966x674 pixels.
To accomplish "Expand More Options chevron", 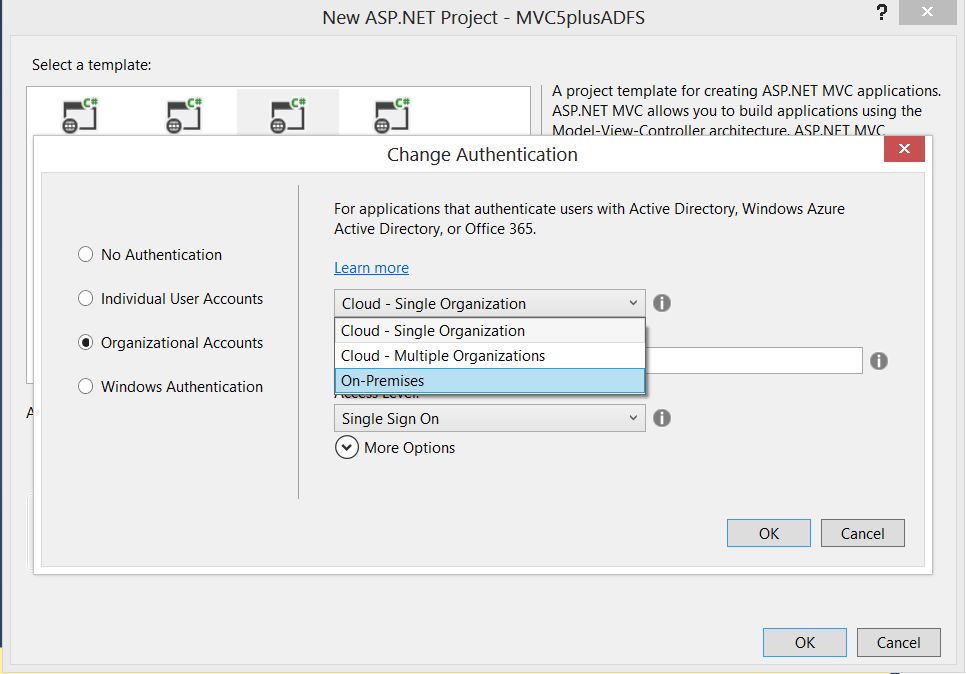I will click(x=347, y=448).
